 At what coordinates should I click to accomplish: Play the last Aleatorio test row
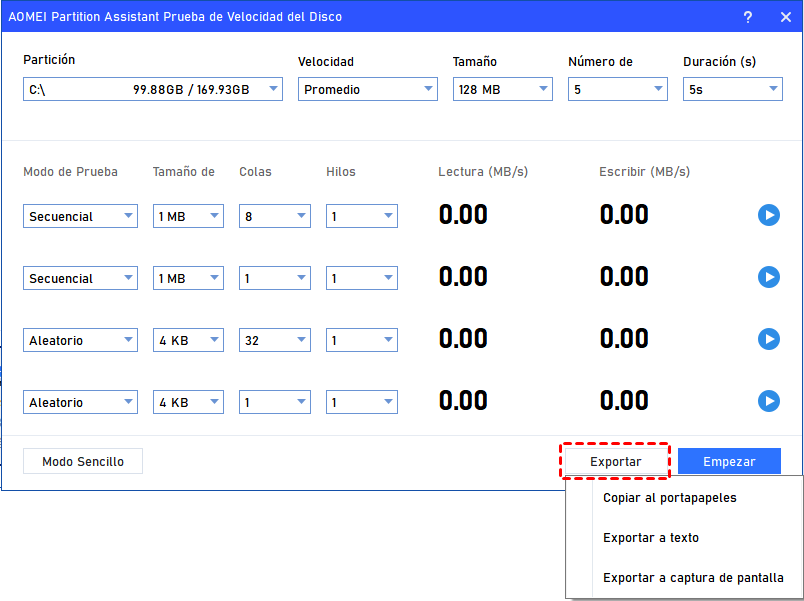click(x=768, y=401)
